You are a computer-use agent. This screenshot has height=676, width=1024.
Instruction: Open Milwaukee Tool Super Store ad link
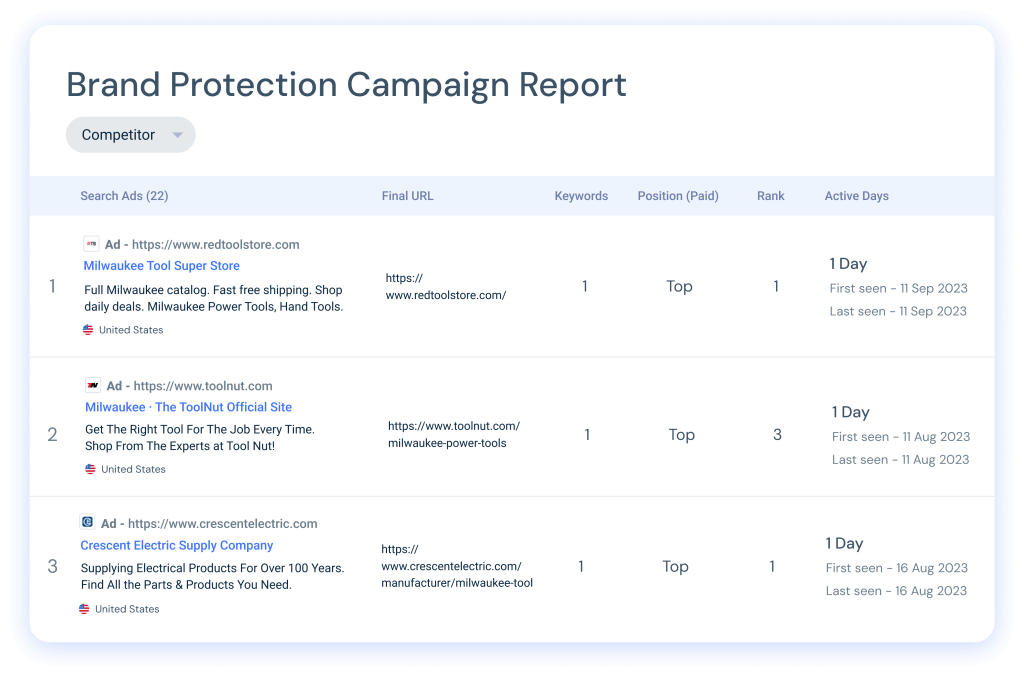tap(161, 266)
